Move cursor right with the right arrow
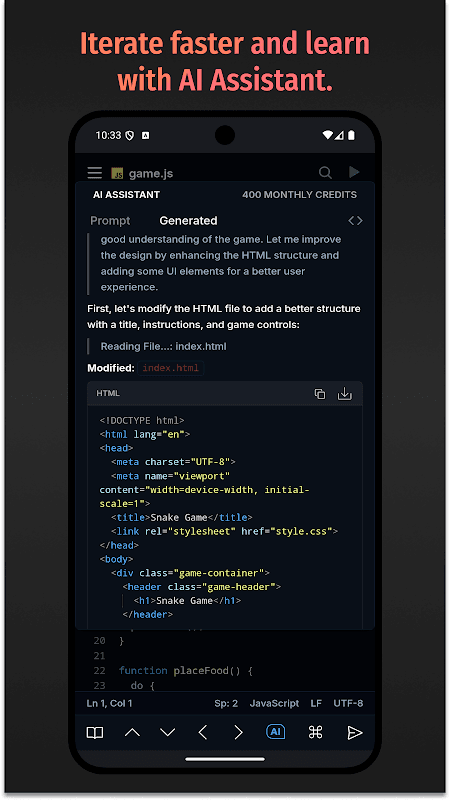 238,733
